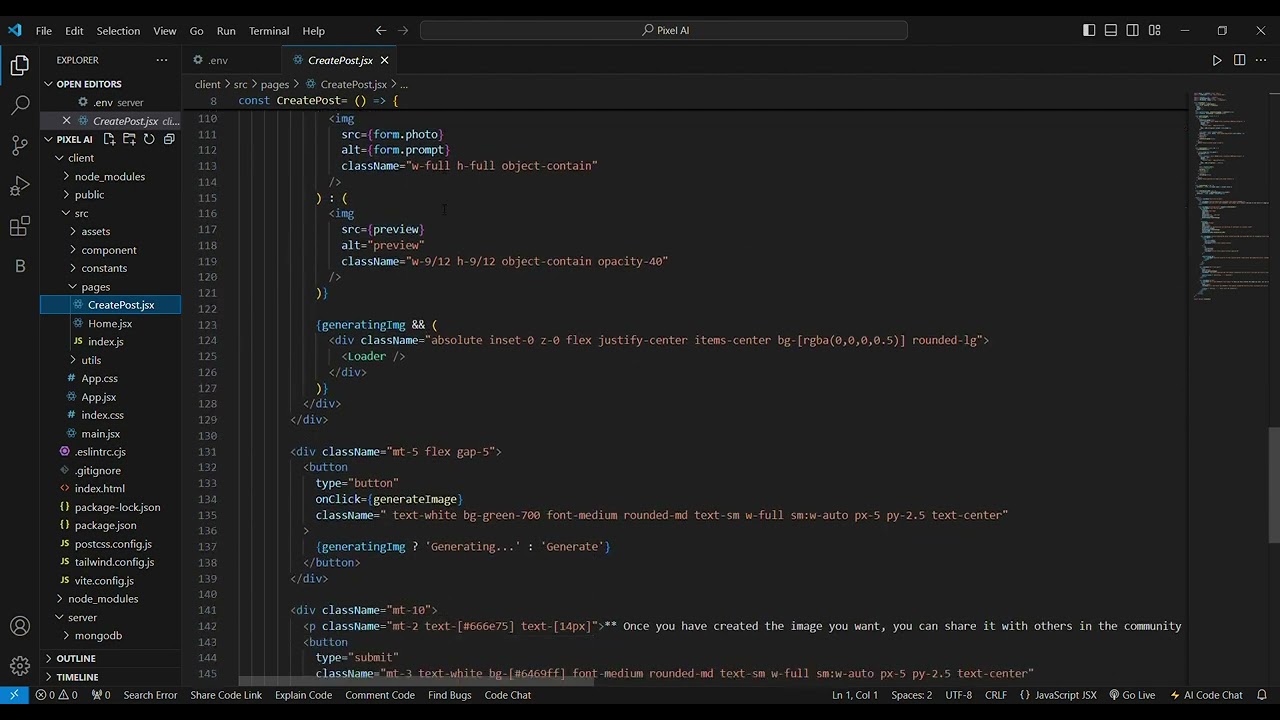Viewport: 1280px width, 720px height.
Task: Open the Terminal menu
Action: [269, 31]
